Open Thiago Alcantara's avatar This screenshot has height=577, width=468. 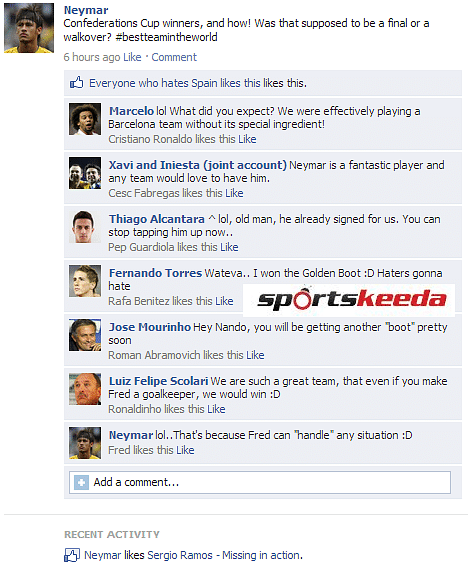tap(85, 227)
